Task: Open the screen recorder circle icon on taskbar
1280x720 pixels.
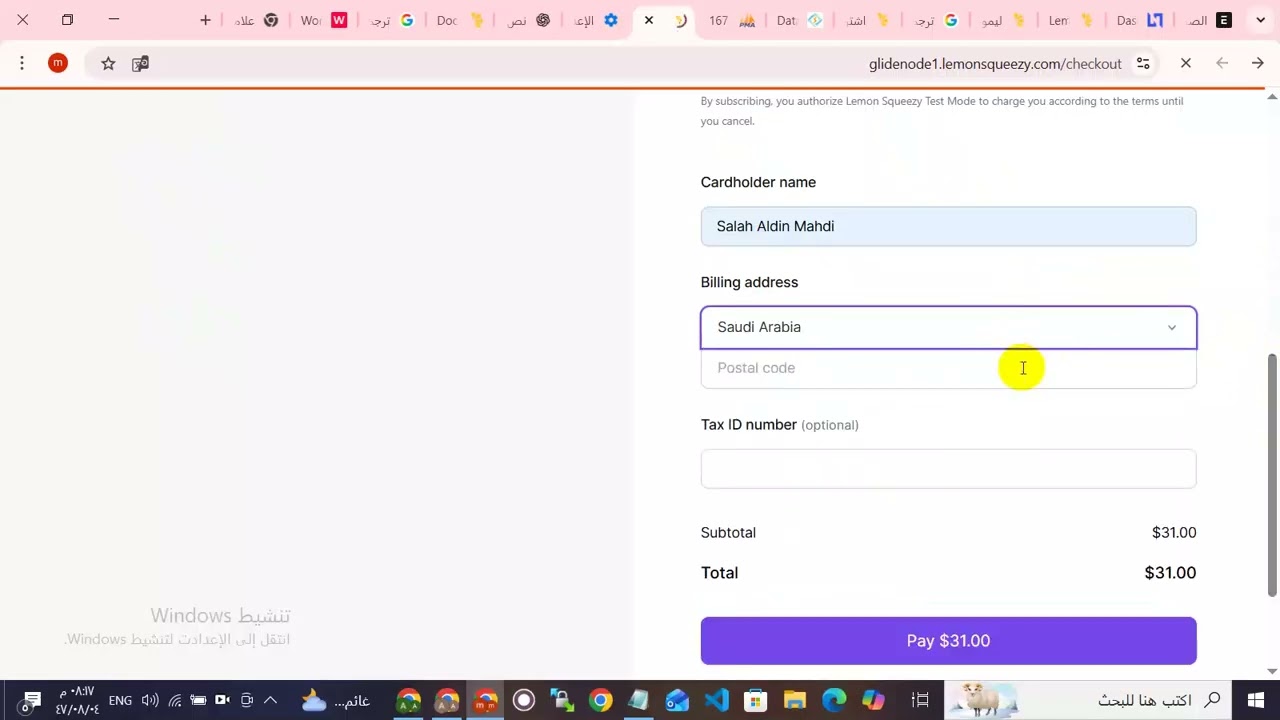Action: click(x=524, y=700)
